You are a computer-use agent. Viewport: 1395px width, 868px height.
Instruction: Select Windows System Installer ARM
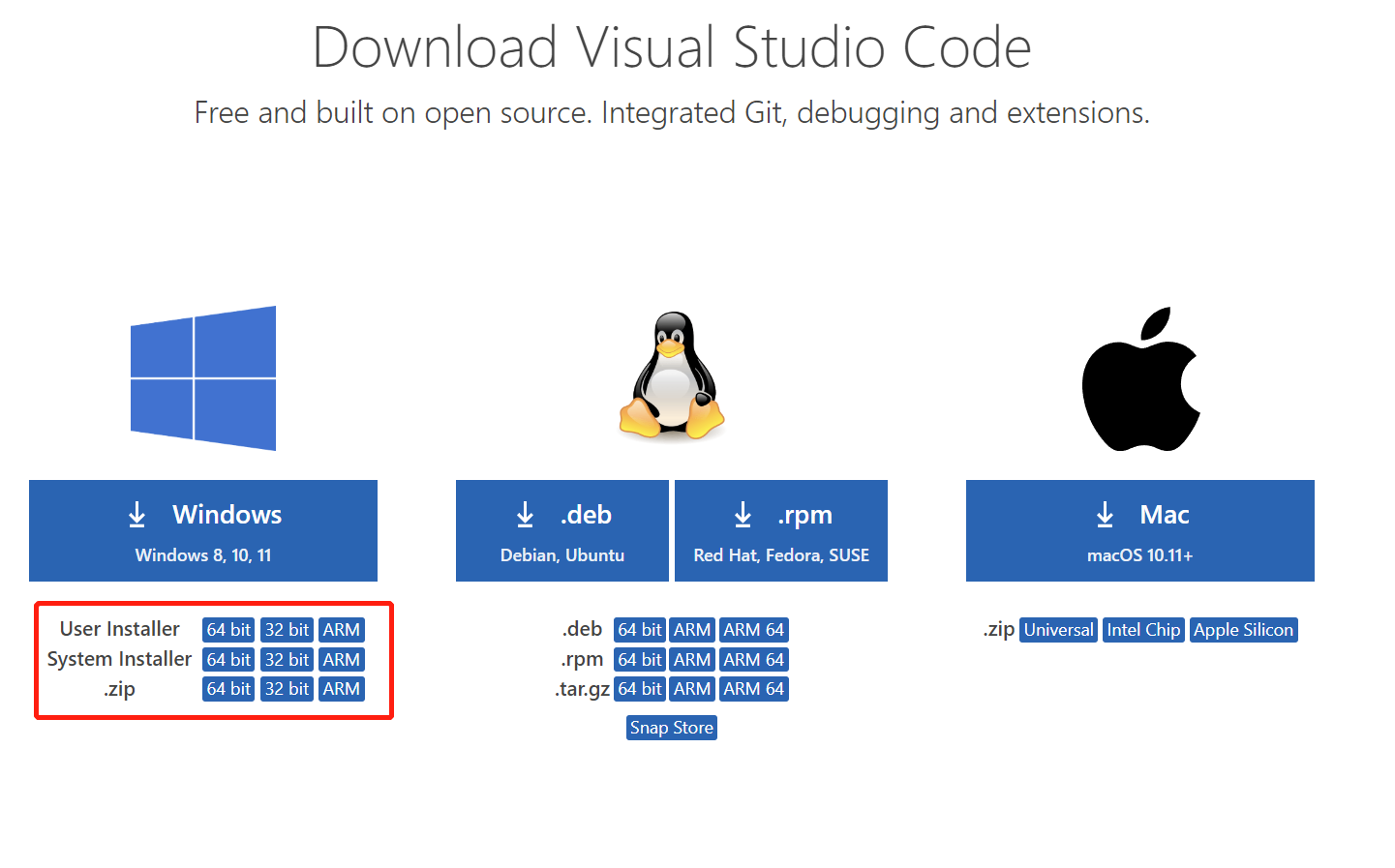342,660
